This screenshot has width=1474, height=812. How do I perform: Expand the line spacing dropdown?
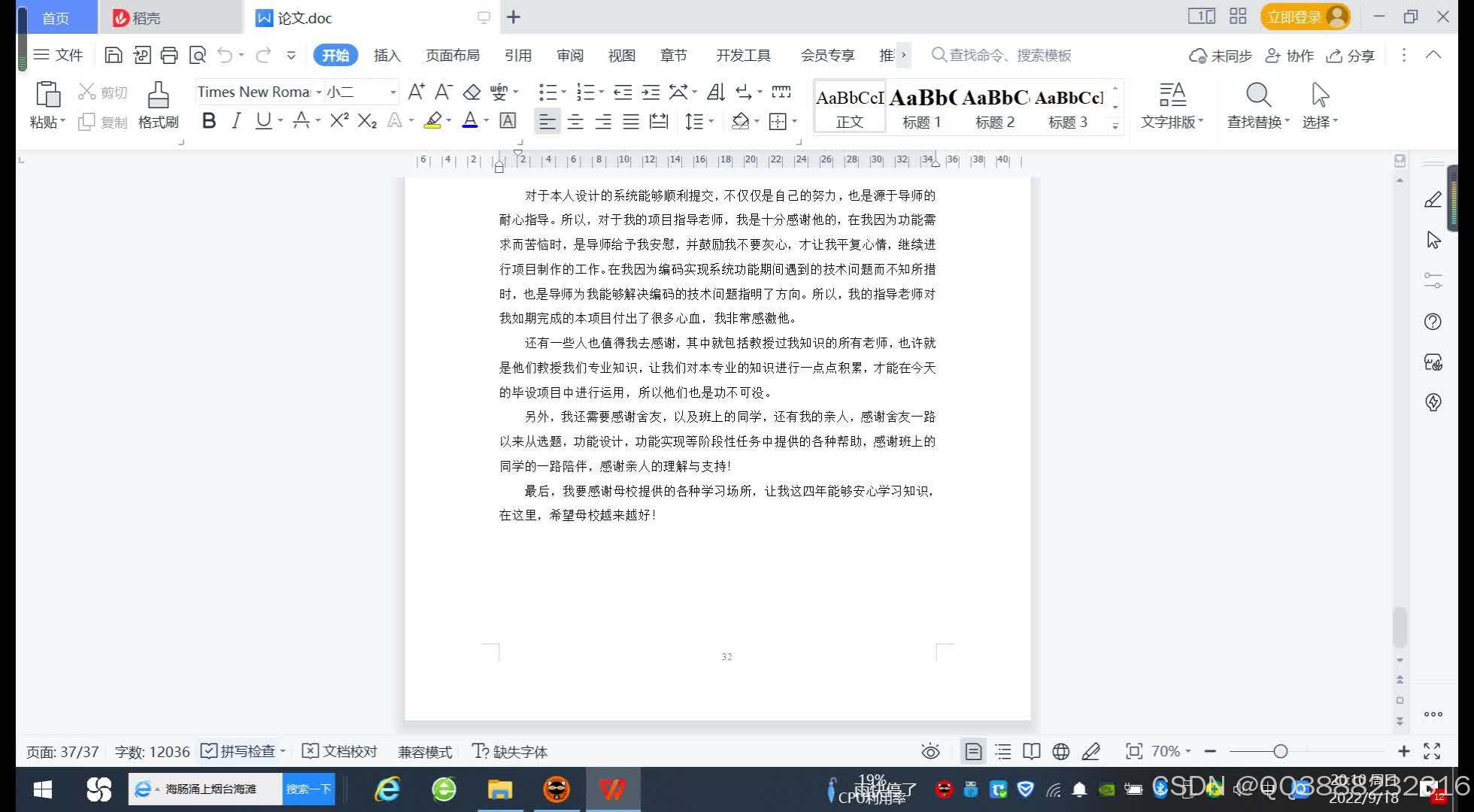pyautogui.click(x=710, y=121)
